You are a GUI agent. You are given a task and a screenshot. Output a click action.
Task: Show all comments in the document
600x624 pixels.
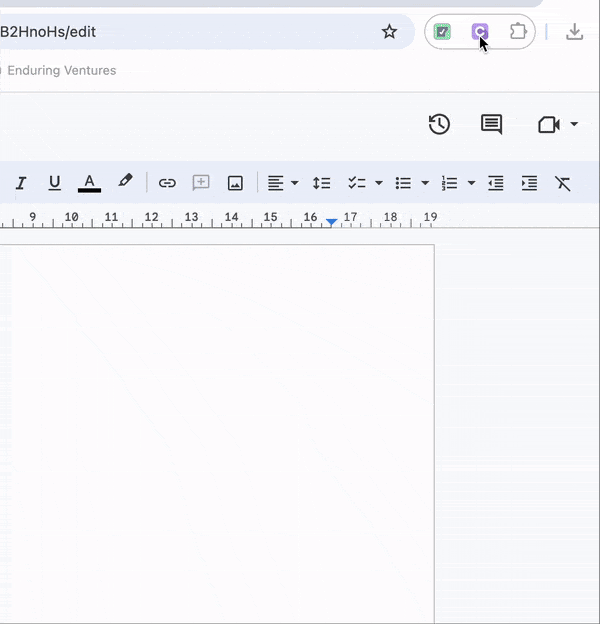492,124
